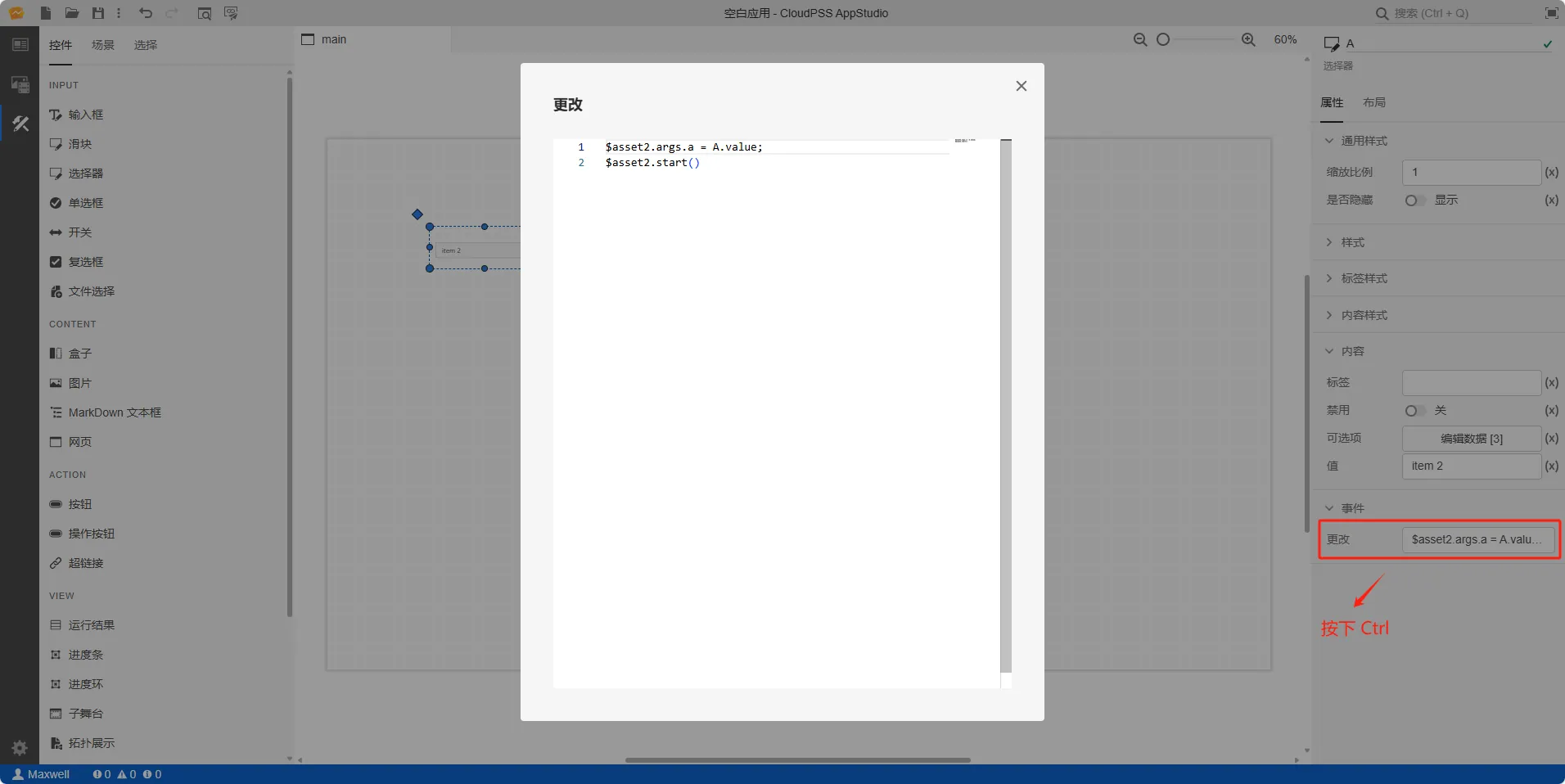Select the 滑块 slider widget

pyautogui.click(x=80, y=144)
